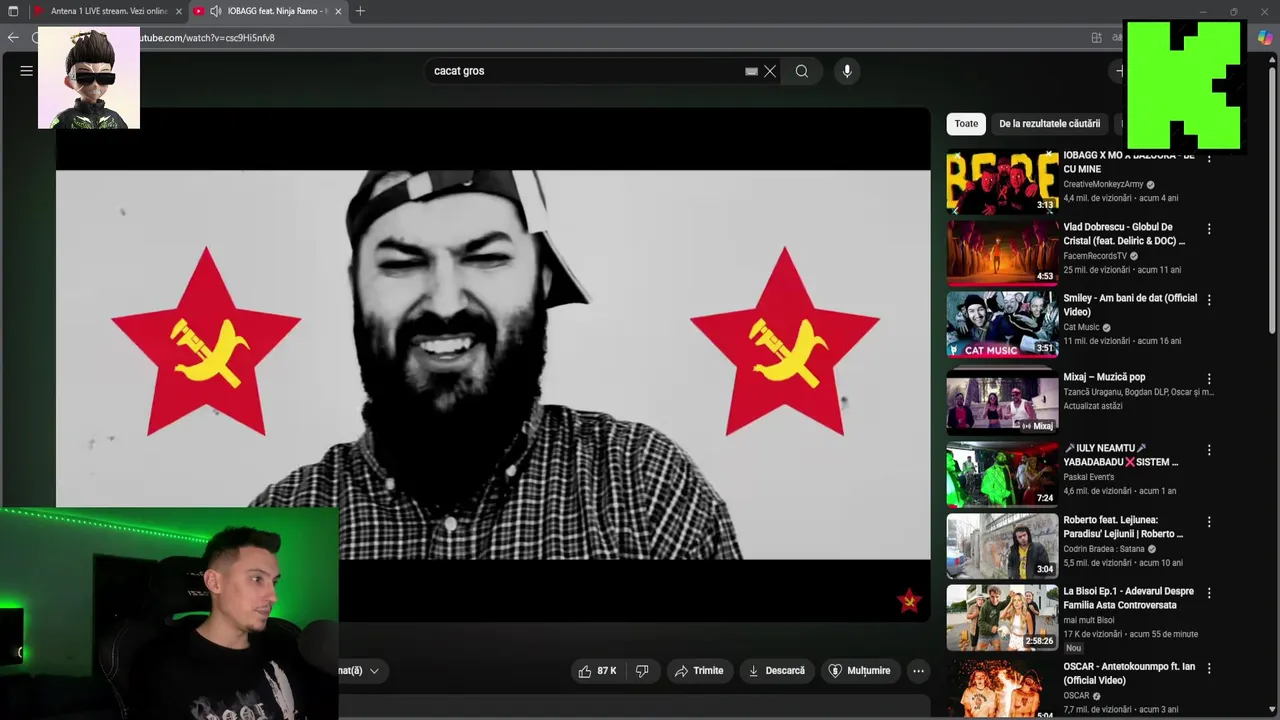
Task: Open Vlad Dobrescu - Globul De Cristal title
Action: (x=1124, y=234)
